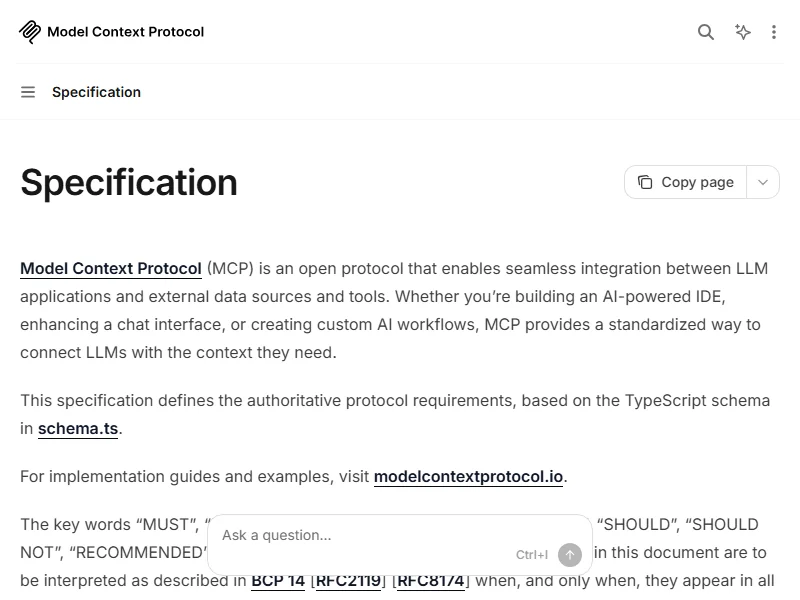Click the Ctrl+I shortcut hint
The image size is (800, 600).
[x=532, y=555]
